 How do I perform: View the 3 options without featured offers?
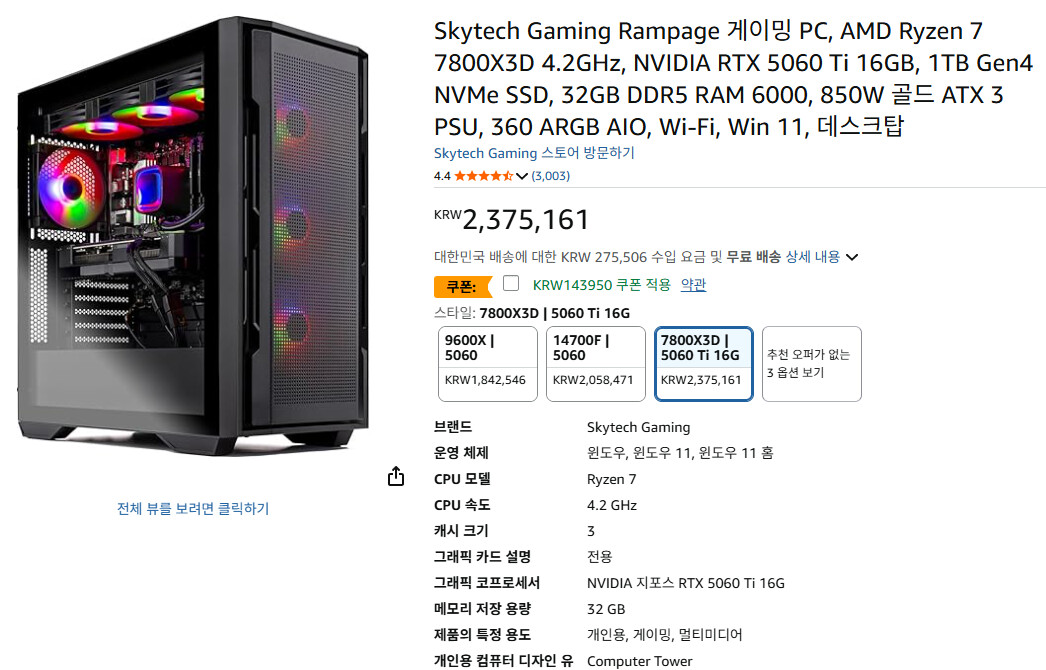coord(812,364)
